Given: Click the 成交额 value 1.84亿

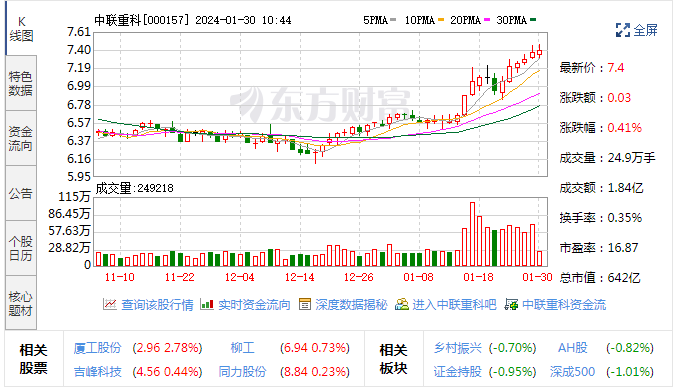Looking at the screenshot, I should [625, 188].
